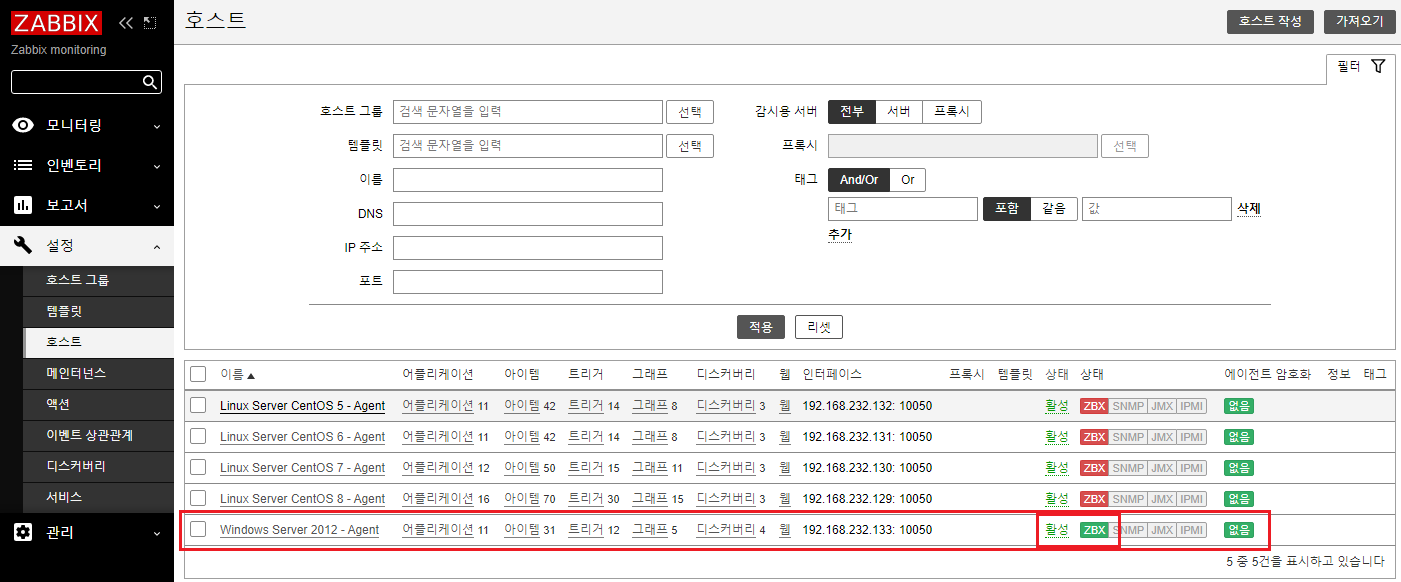Click the 호스트 작성 button
The image size is (1401, 582).
pos(1270,21)
